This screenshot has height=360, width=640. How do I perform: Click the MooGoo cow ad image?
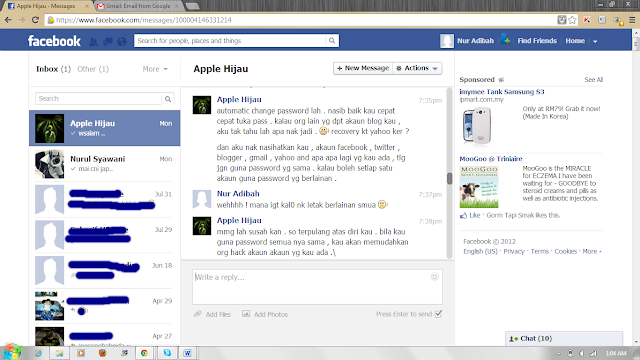(479, 187)
